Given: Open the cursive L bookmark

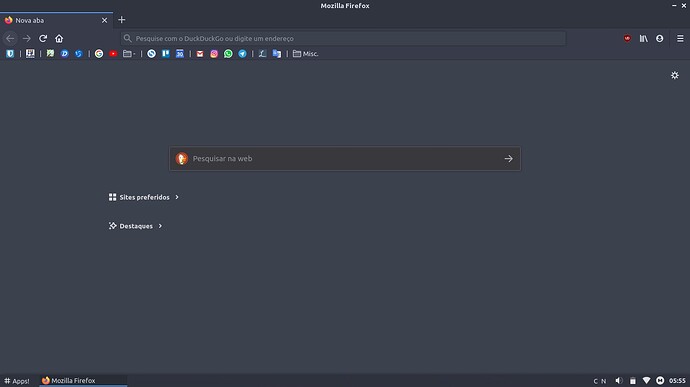Looking at the screenshot, I should tap(262, 54).
